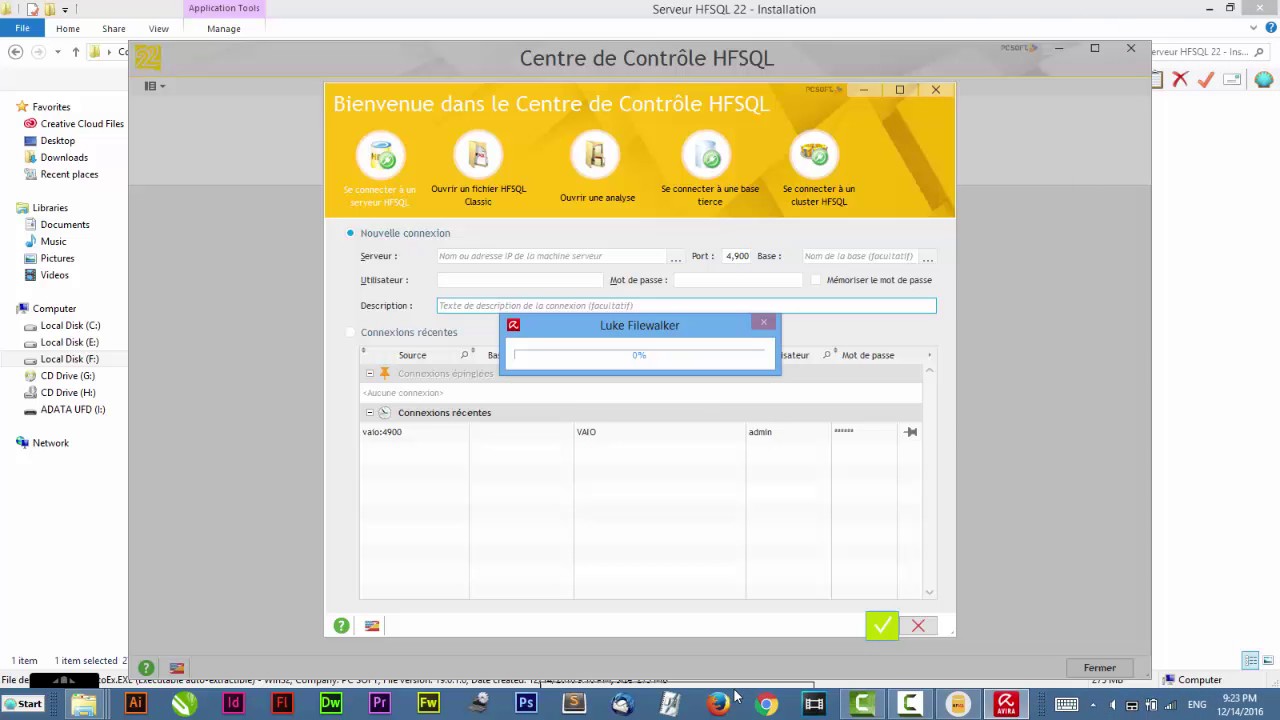Image resolution: width=1280 pixels, height=720 pixels.
Task: Enable 'Mémoriser le mot de passe' checkbox
Action: (x=816, y=280)
